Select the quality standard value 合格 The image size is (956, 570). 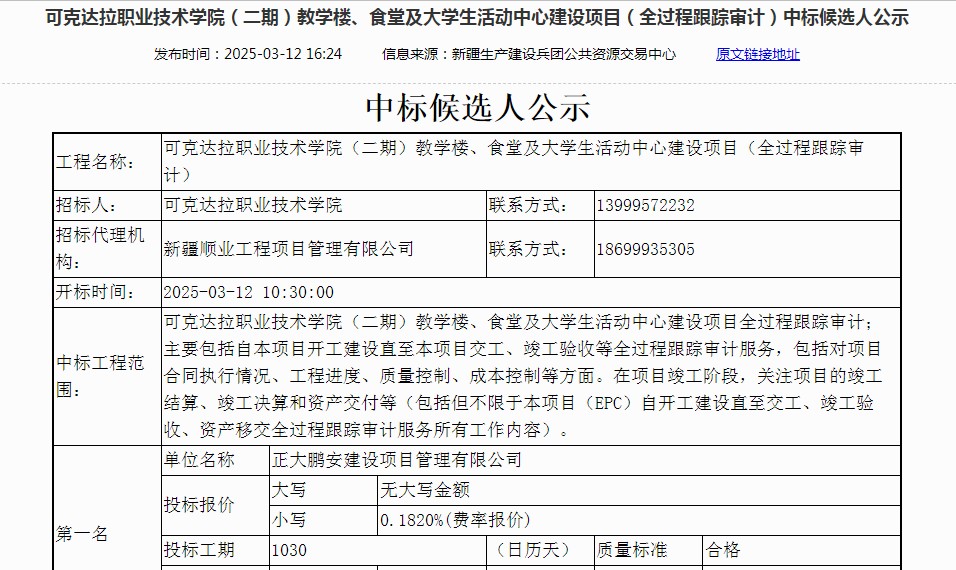pos(723,550)
